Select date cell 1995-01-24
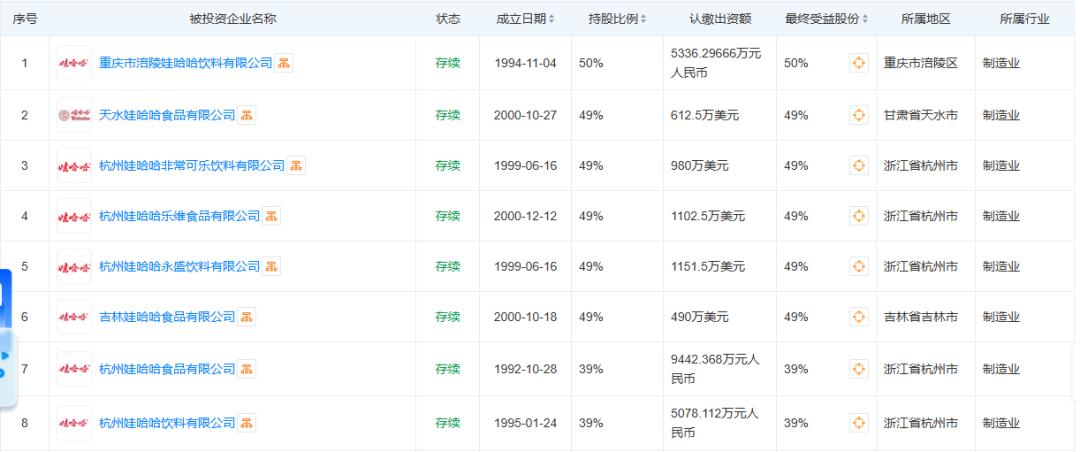 [x=526, y=422]
